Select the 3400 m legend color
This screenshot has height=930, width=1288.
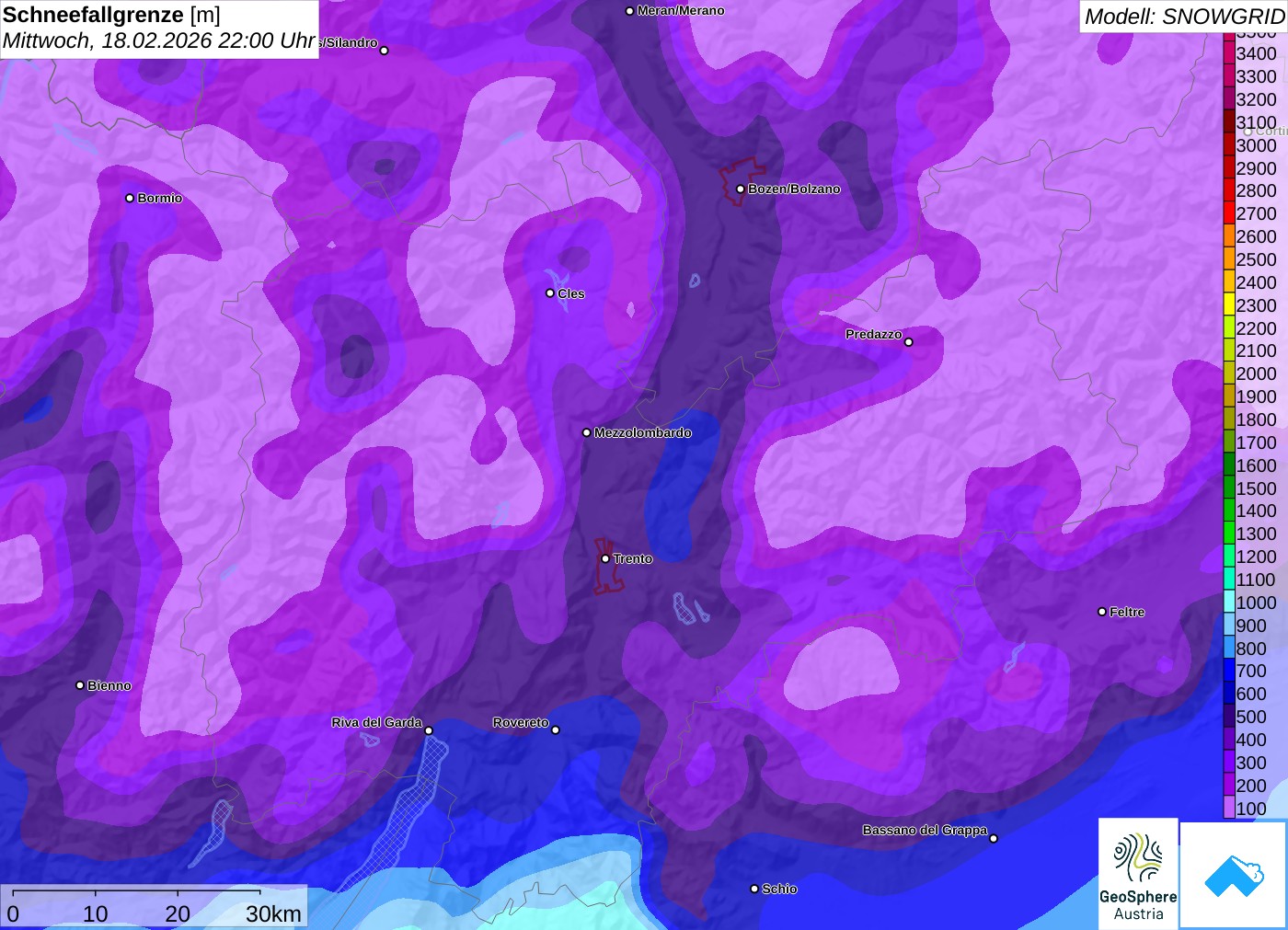coord(1229,52)
